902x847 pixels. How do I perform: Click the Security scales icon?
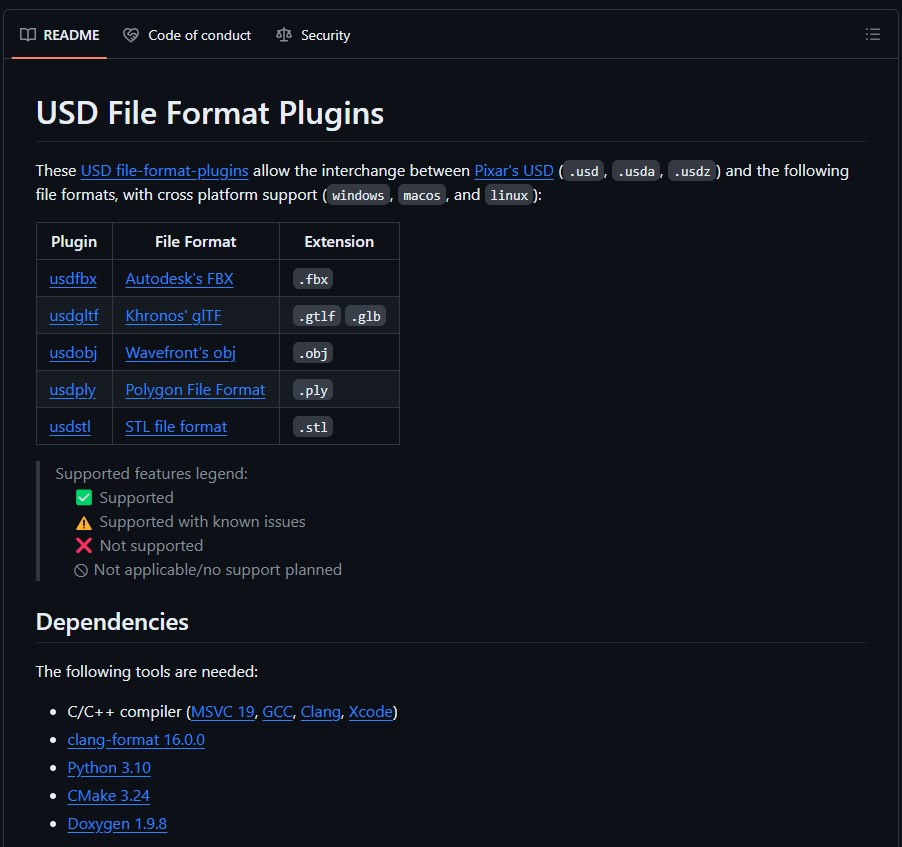[284, 35]
